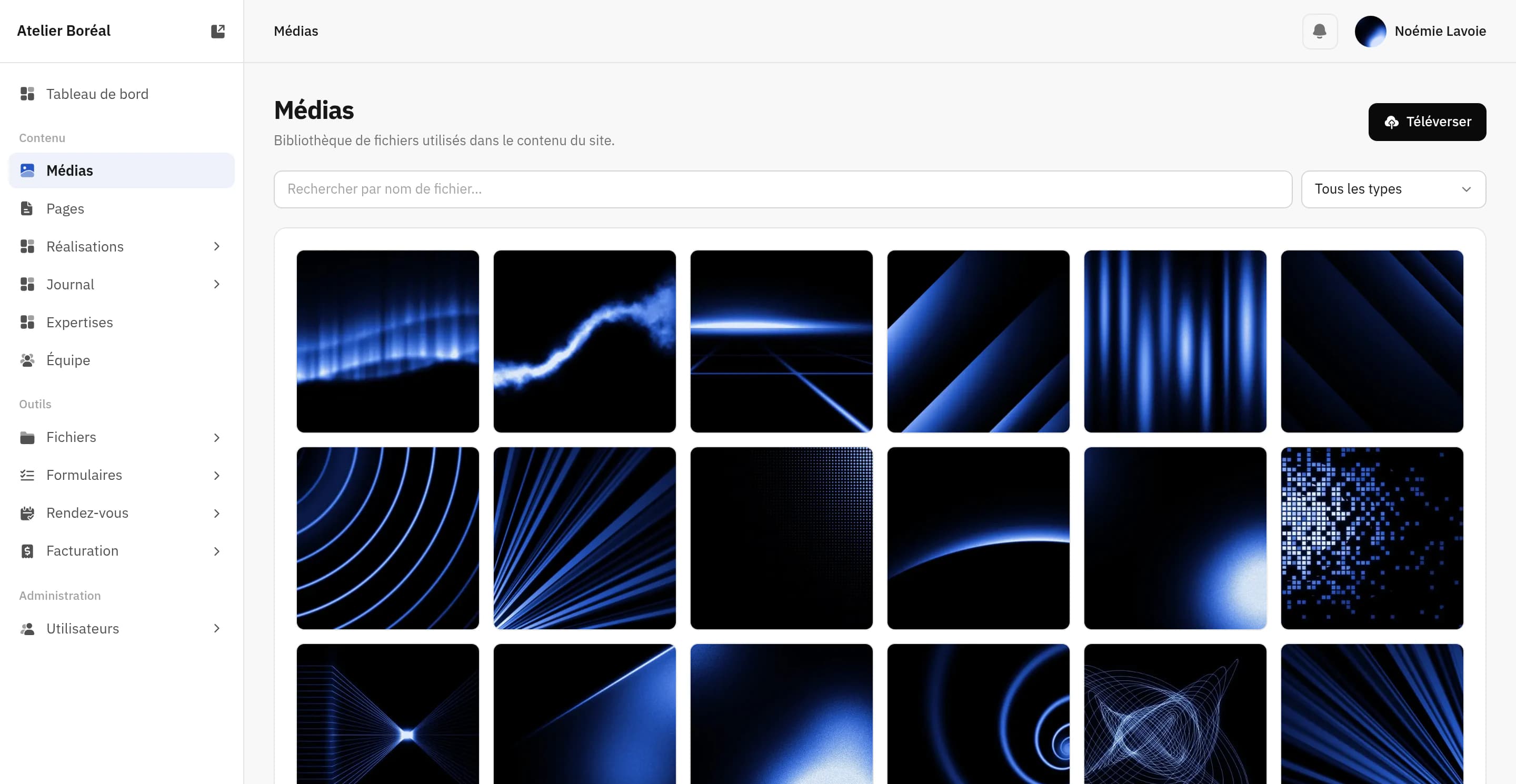Select the diagonal blue bands thumbnail
Screen dimensions: 1516x784
[x=978, y=341]
